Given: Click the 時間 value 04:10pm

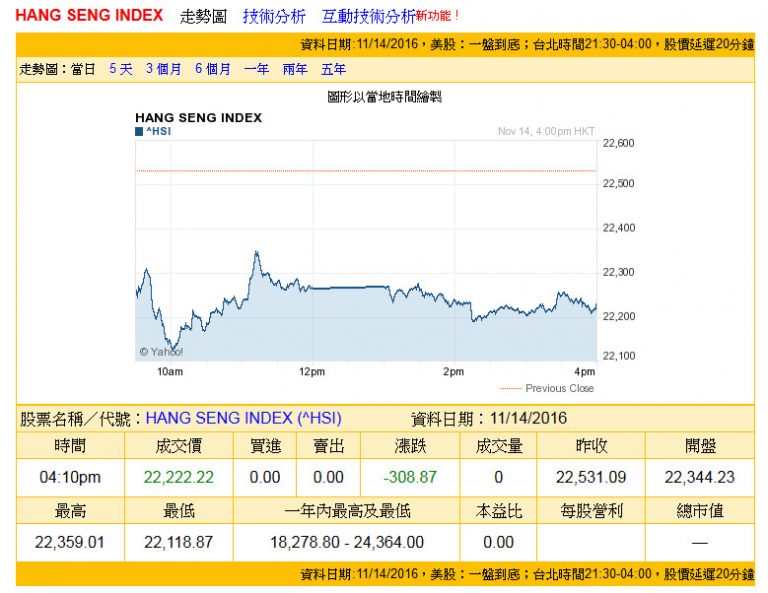Looking at the screenshot, I should tap(70, 477).
